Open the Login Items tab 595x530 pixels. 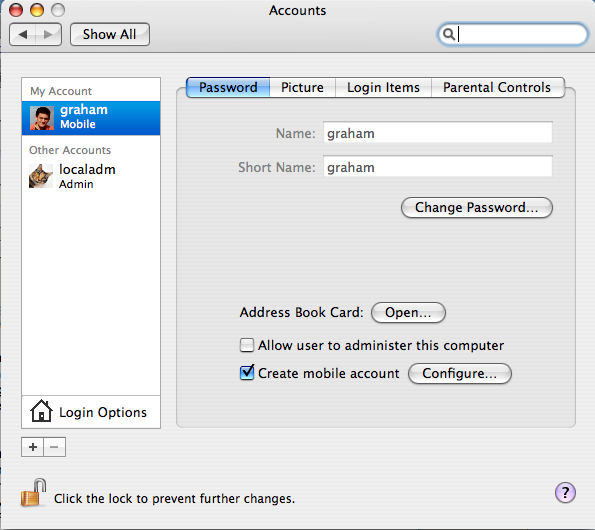[383, 88]
